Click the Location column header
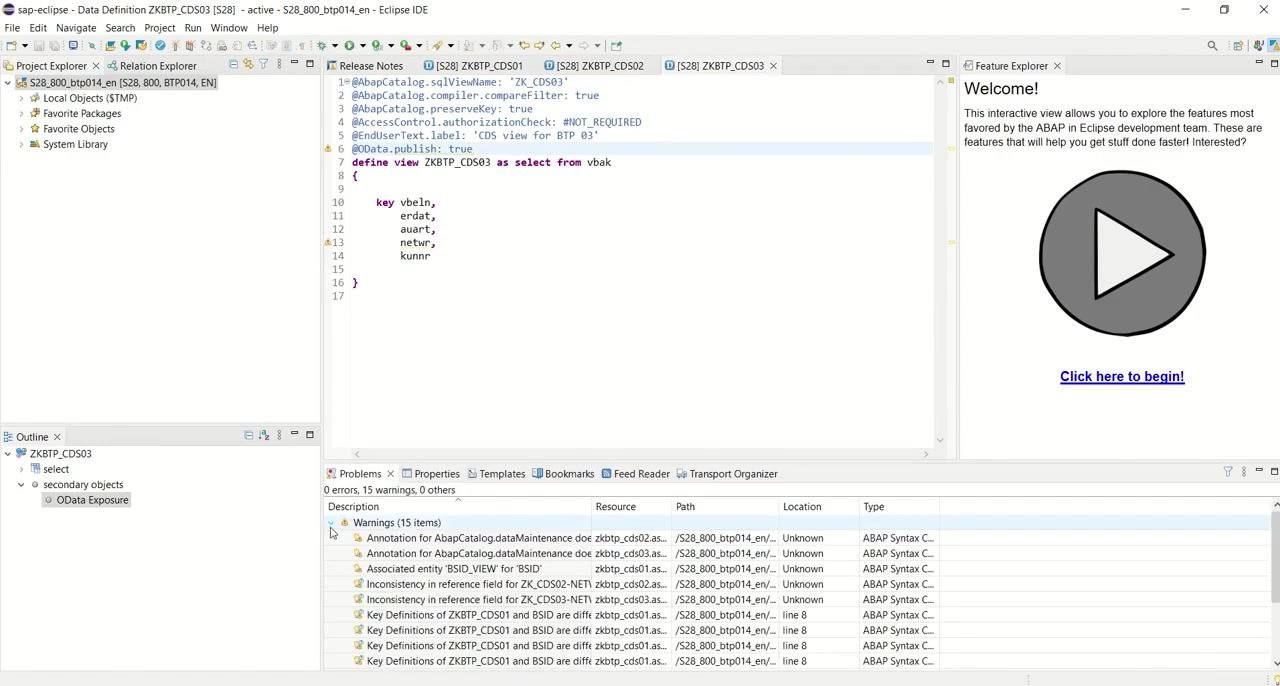 pos(818,507)
